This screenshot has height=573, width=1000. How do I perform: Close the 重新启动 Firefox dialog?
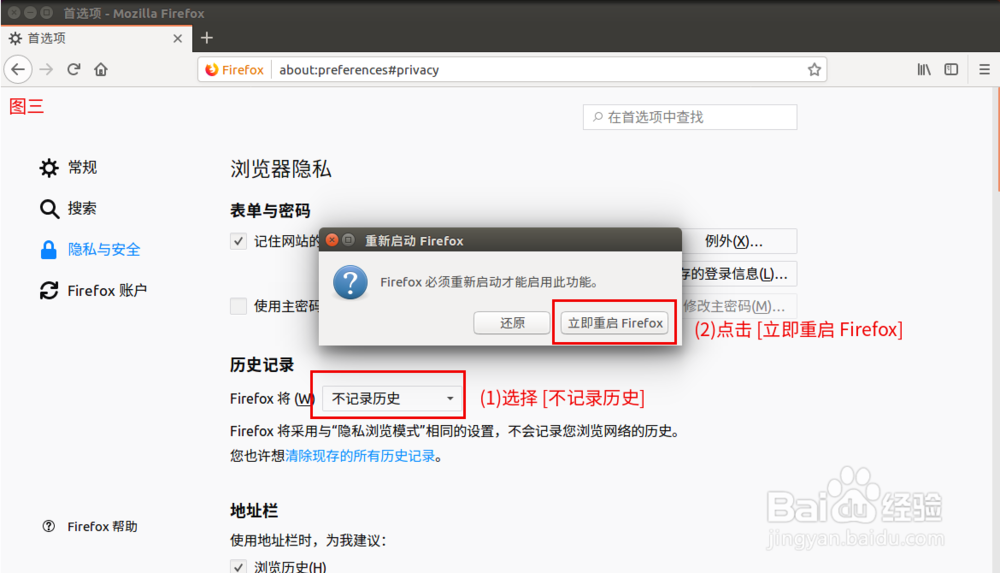pos(332,240)
